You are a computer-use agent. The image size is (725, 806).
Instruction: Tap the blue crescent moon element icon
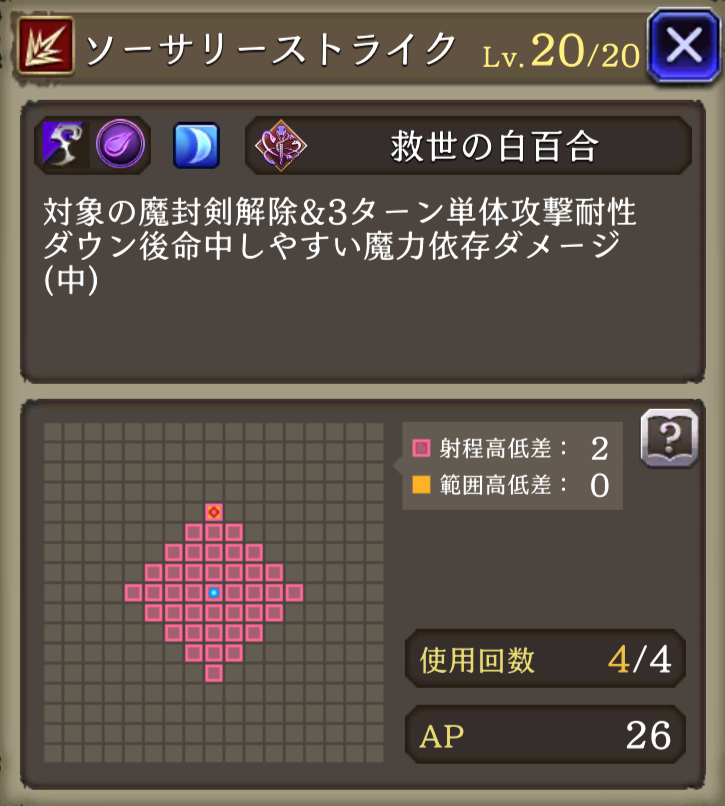tap(197, 145)
